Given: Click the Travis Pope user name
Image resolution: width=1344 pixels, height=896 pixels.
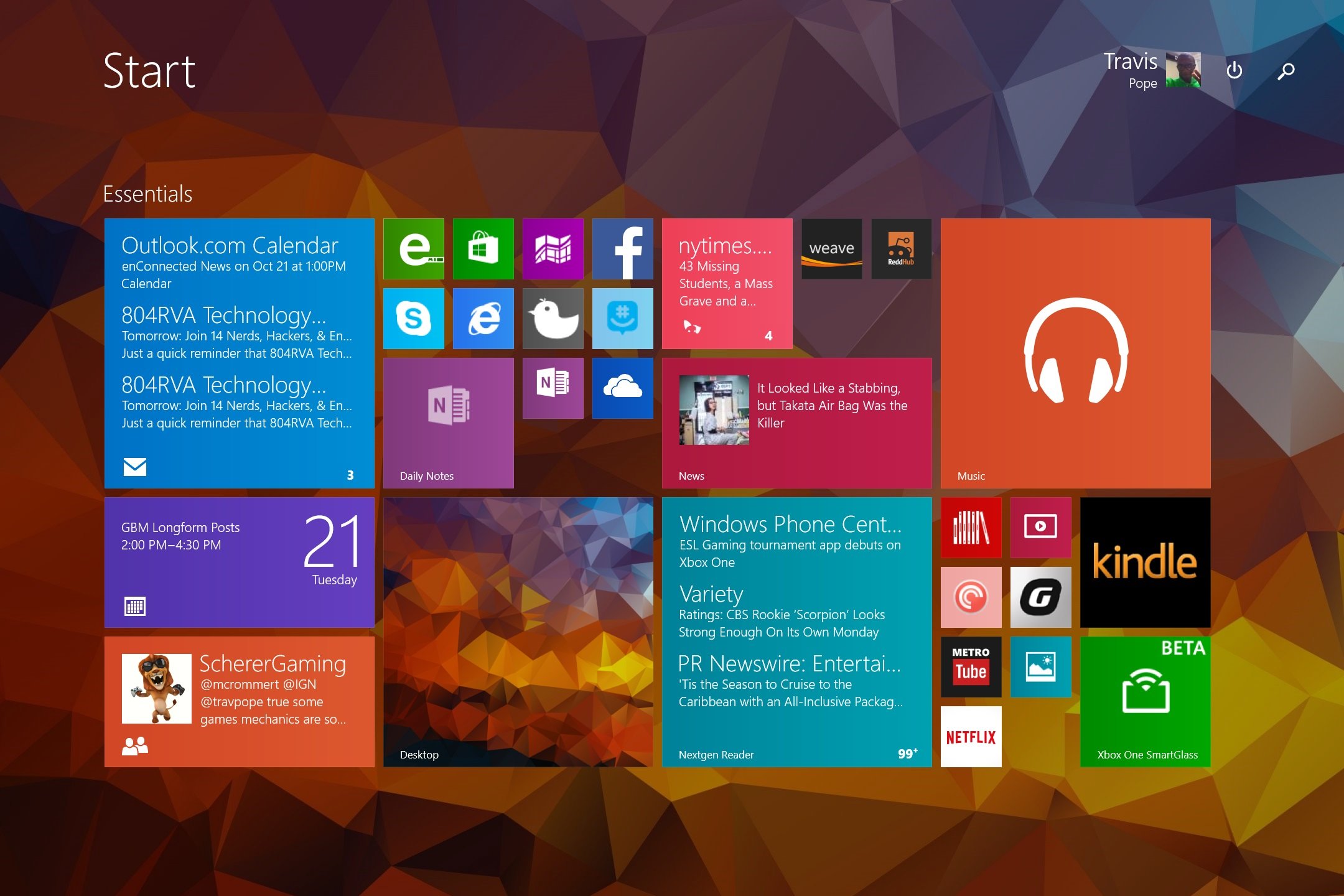Looking at the screenshot, I should (1131, 70).
